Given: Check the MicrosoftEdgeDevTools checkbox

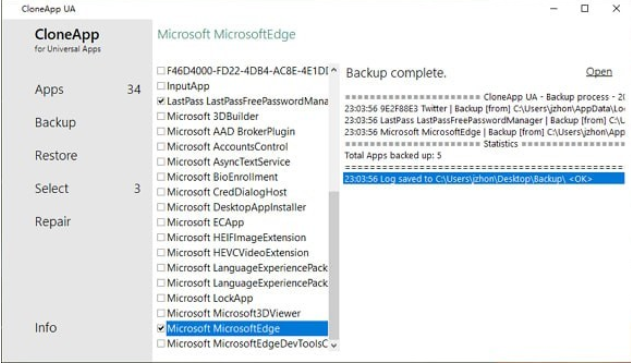Looking at the screenshot, I should (x=161, y=343).
